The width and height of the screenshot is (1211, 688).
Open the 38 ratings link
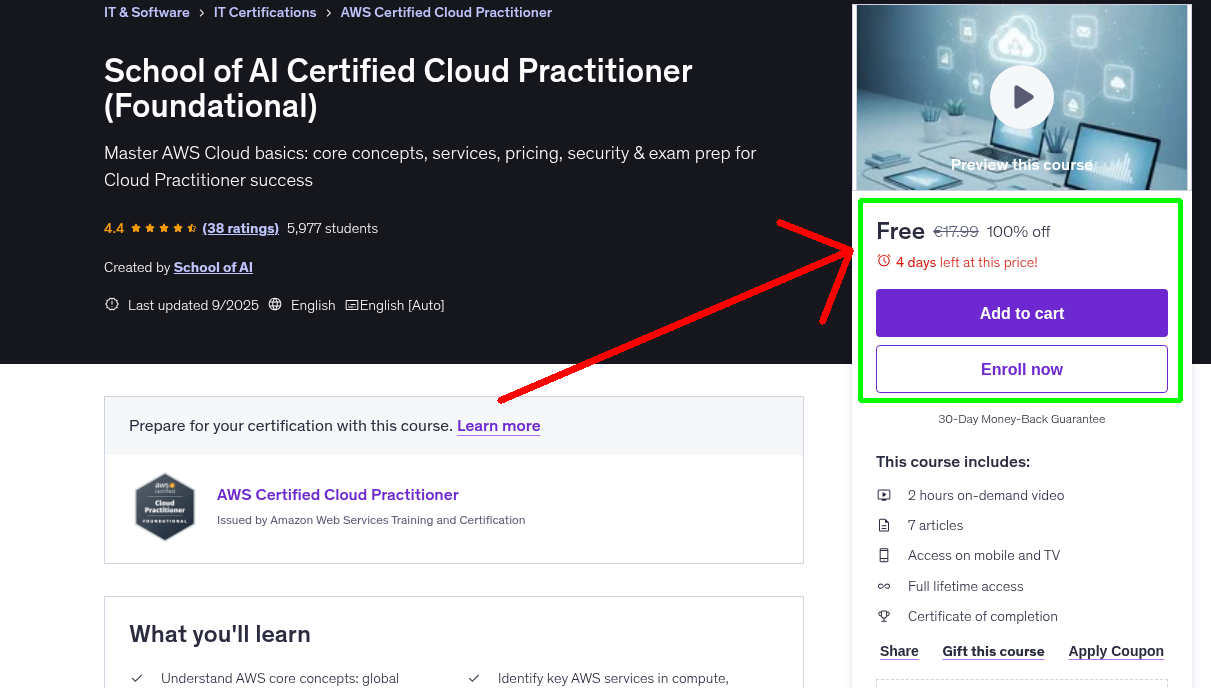click(x=240, y=228)
